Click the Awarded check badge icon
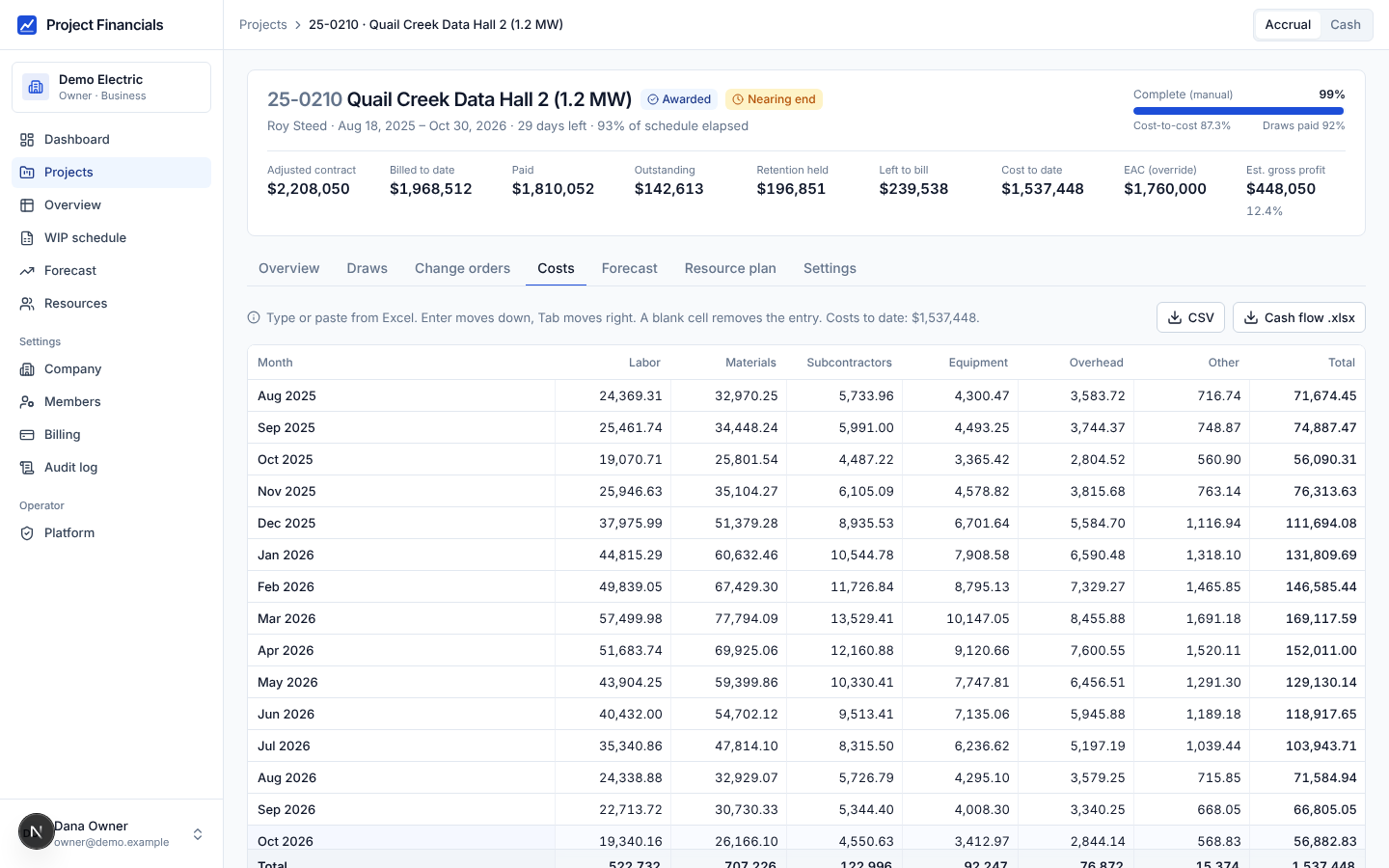This screenshot has width=1389, height=868. pos(653,99)
